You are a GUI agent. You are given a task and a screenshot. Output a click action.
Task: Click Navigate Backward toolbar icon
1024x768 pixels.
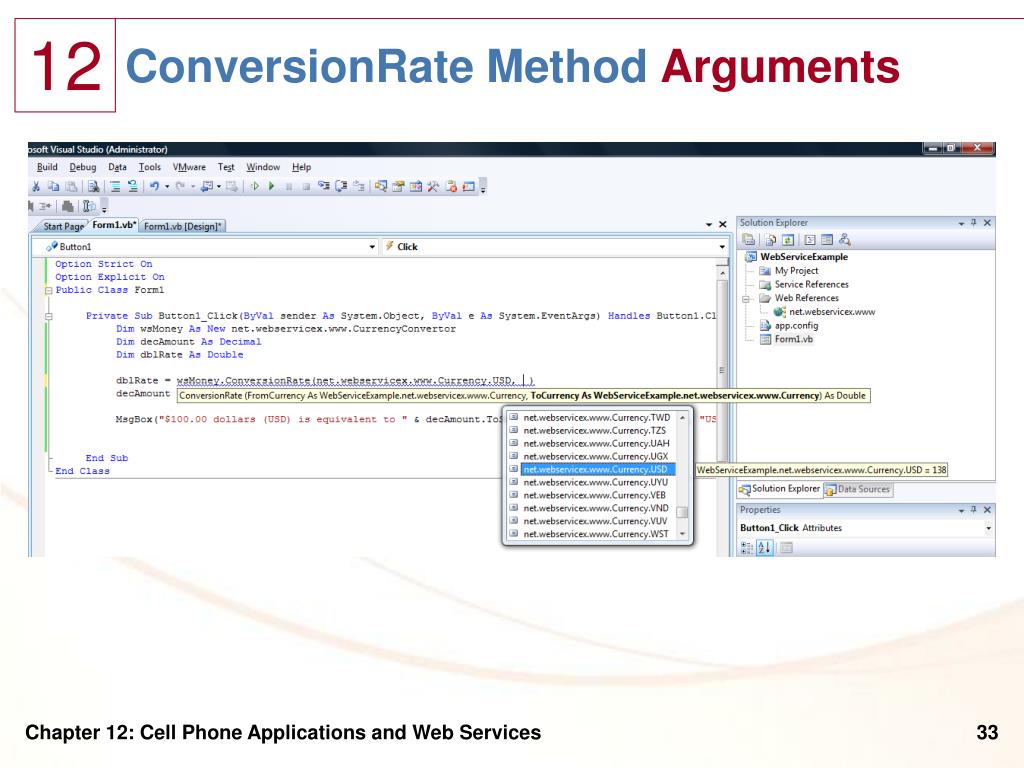pyautogui.click(x=207, y=187)
